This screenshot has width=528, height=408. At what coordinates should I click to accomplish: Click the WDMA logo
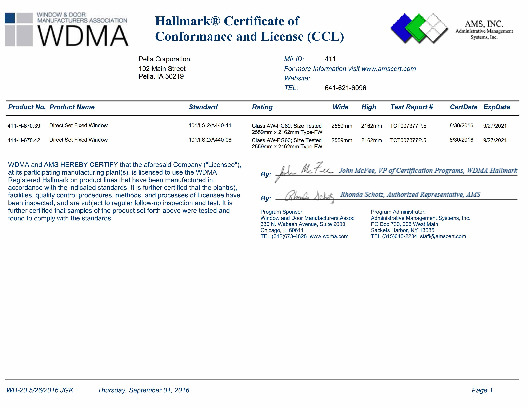point(67,29)
